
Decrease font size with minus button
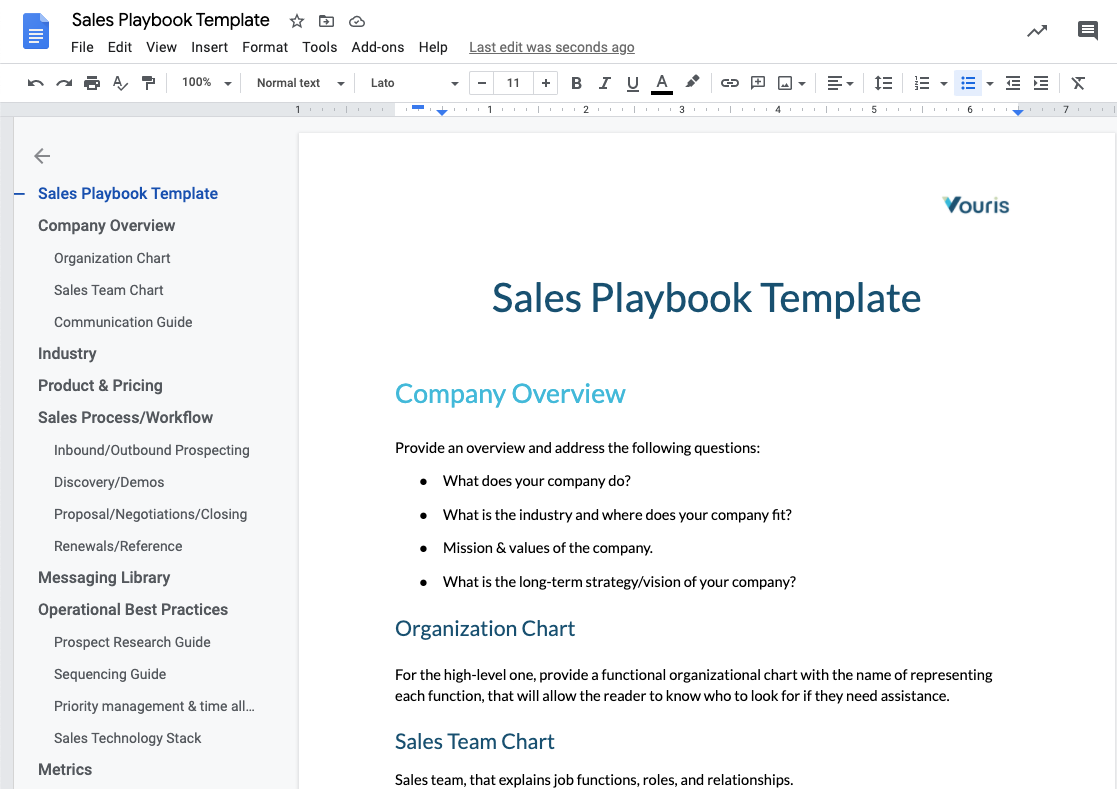coord(482,83)
